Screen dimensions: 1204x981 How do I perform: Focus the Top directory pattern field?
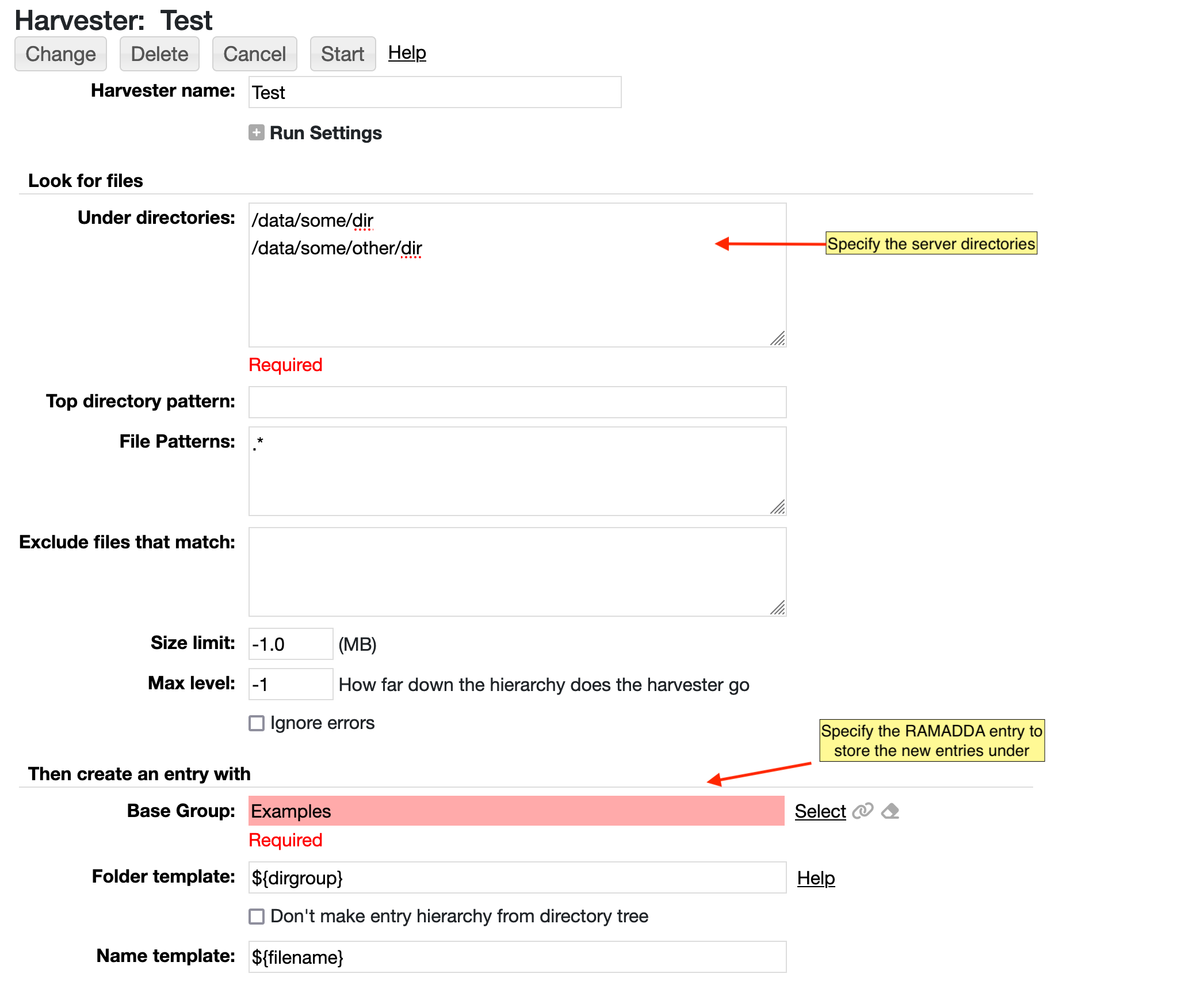click(517, 402)
